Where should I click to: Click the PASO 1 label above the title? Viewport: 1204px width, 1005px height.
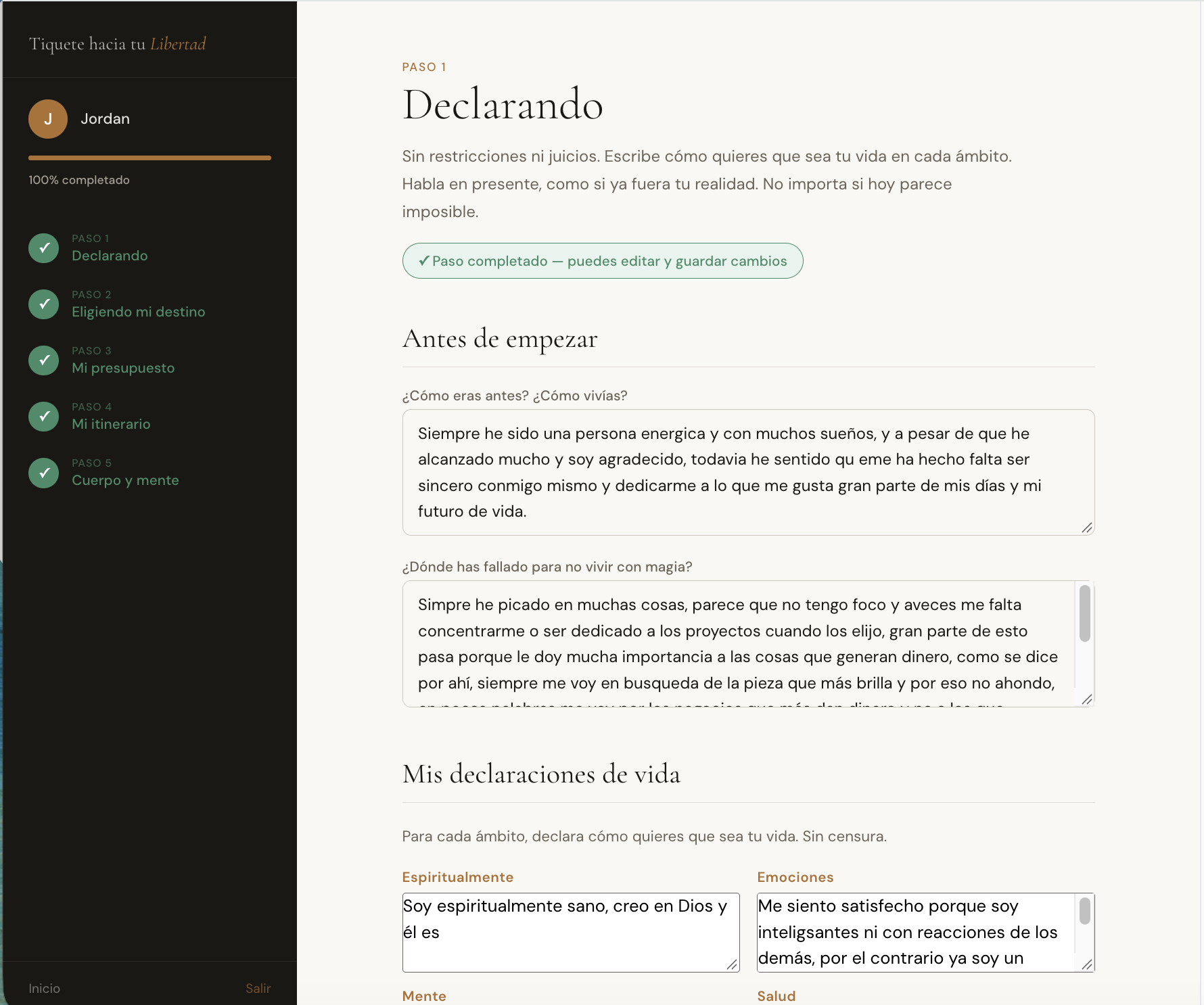[x=424, y=67]
